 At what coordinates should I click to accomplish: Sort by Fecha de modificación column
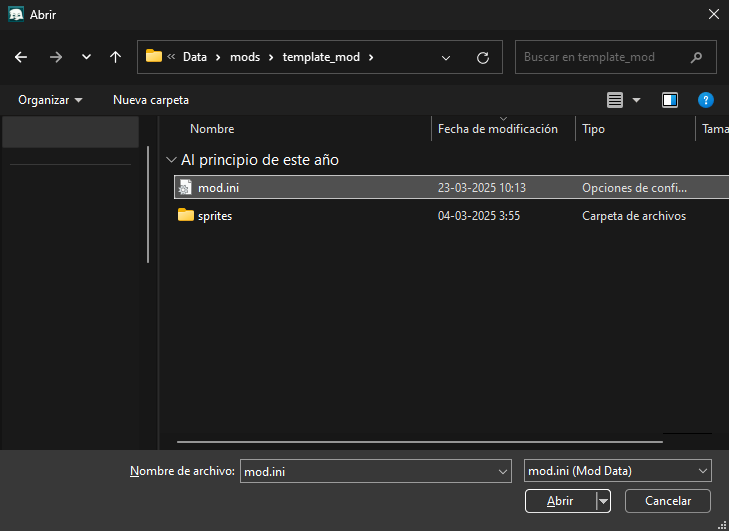coord(498,129)
